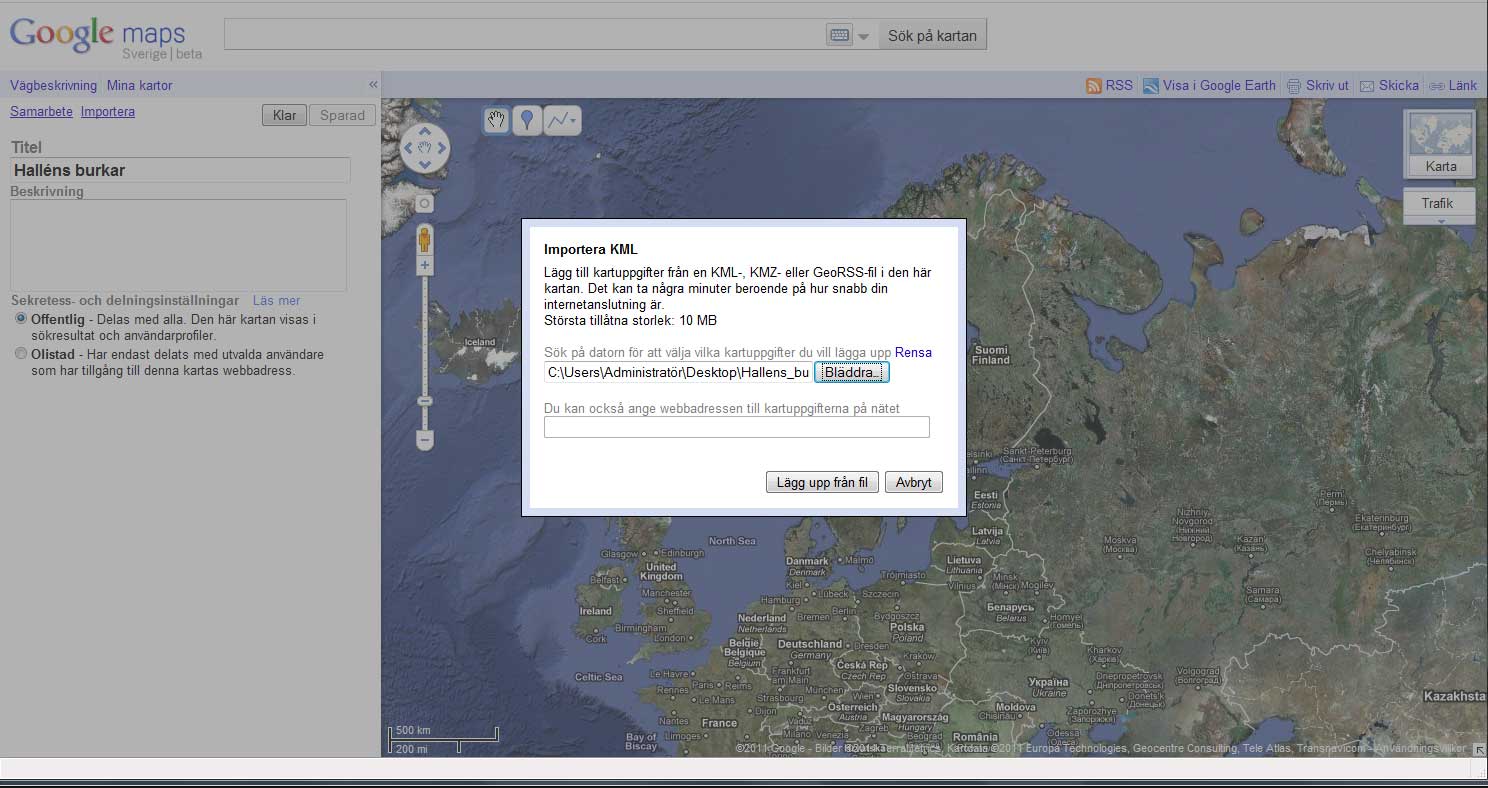The height and width of the screenshot is (788, 1488).
Task: Select the draw line tool
Action: pyautogui.click(x=561, y=121)
